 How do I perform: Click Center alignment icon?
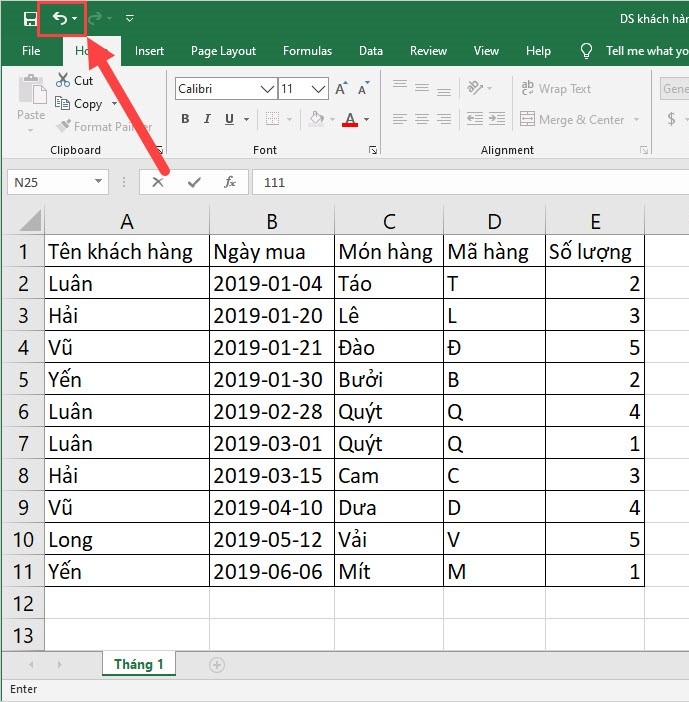(422, 119)
